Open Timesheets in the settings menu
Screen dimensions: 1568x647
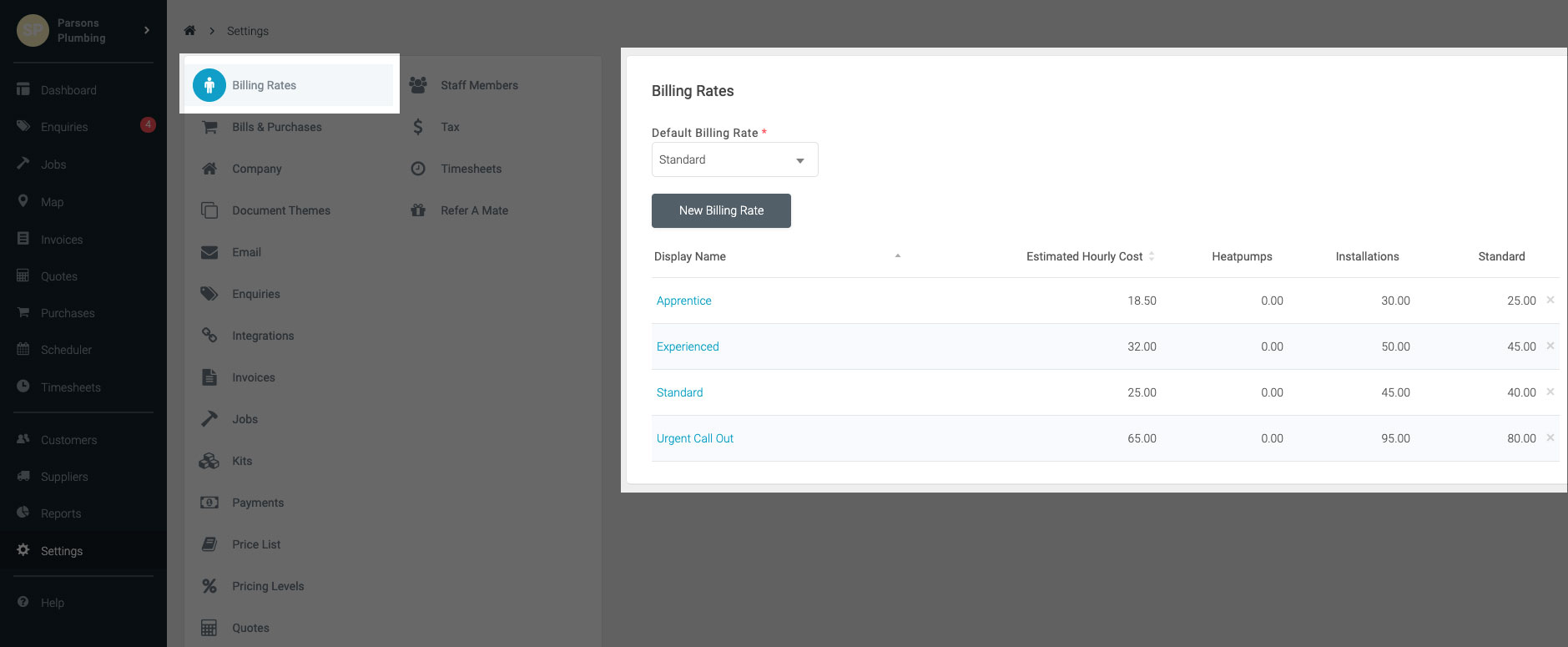point(471,169)
